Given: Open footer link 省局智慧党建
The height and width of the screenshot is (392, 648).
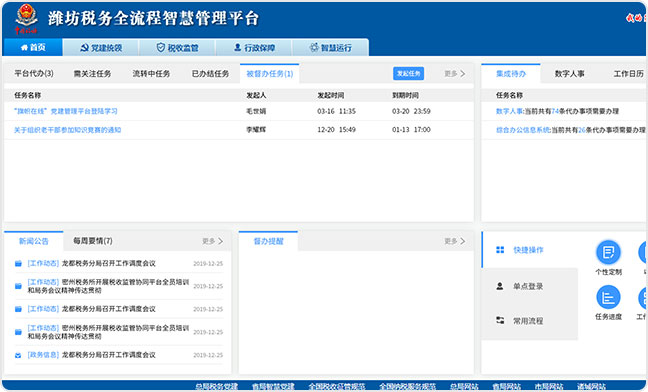Looking at the screenshot, I should tap(273, 387).
